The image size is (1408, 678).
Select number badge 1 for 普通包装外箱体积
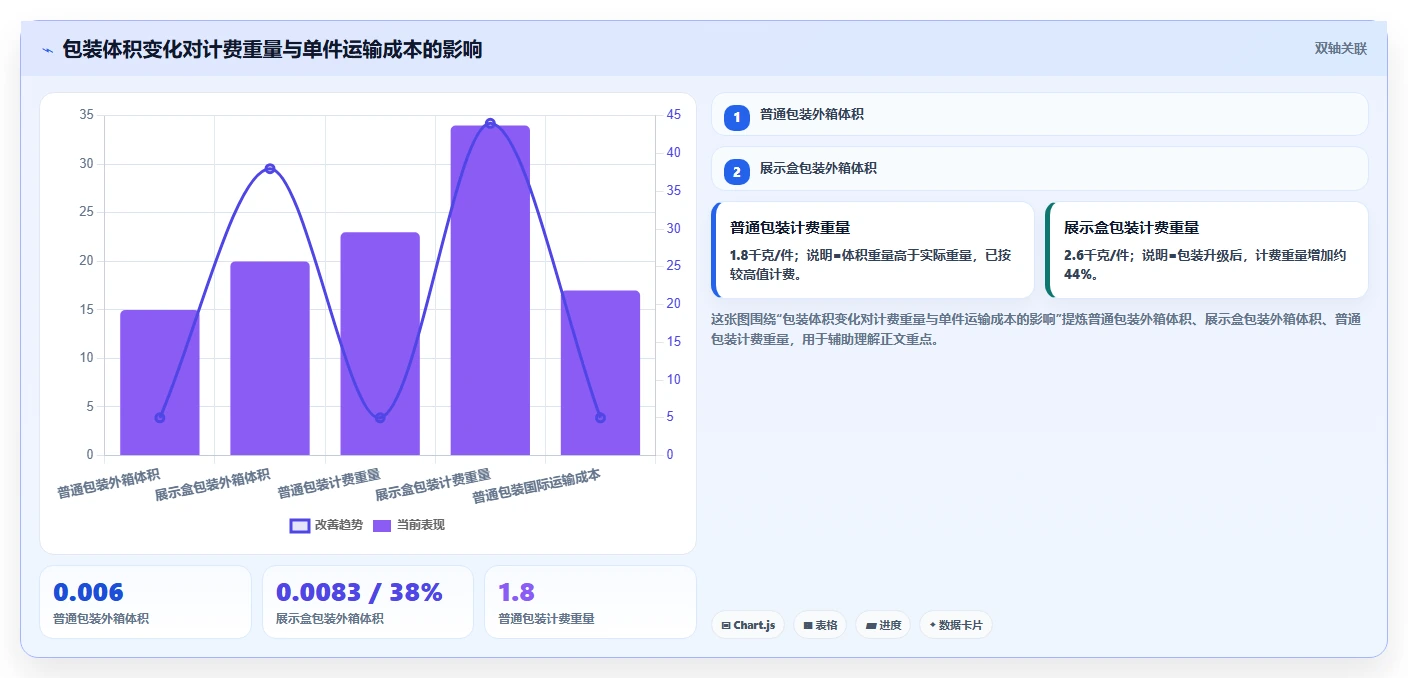pos(737,117)
